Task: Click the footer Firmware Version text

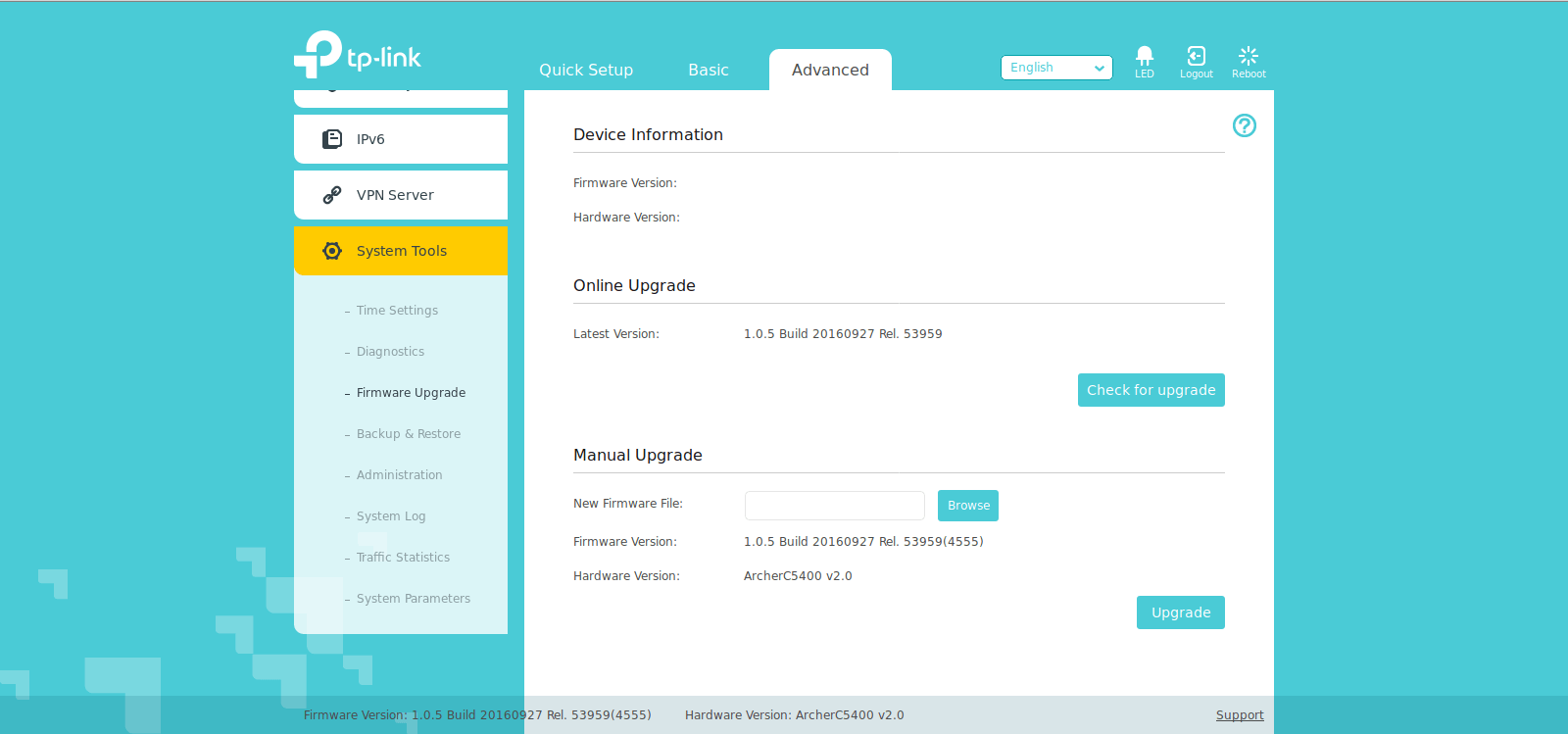Action: click(477, 715)
